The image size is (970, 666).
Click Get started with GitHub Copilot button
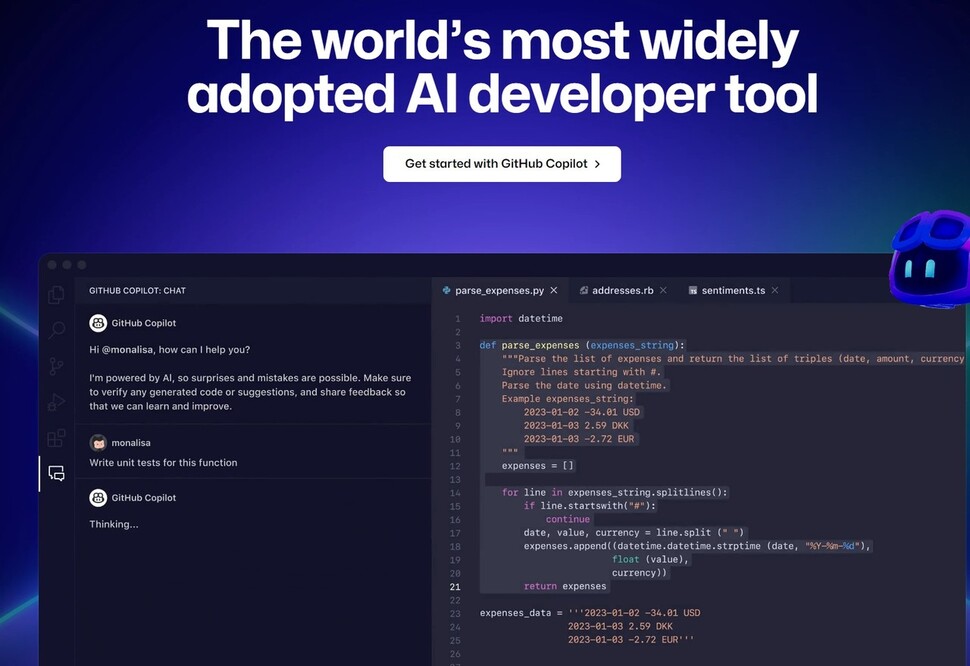coord(502,164)
